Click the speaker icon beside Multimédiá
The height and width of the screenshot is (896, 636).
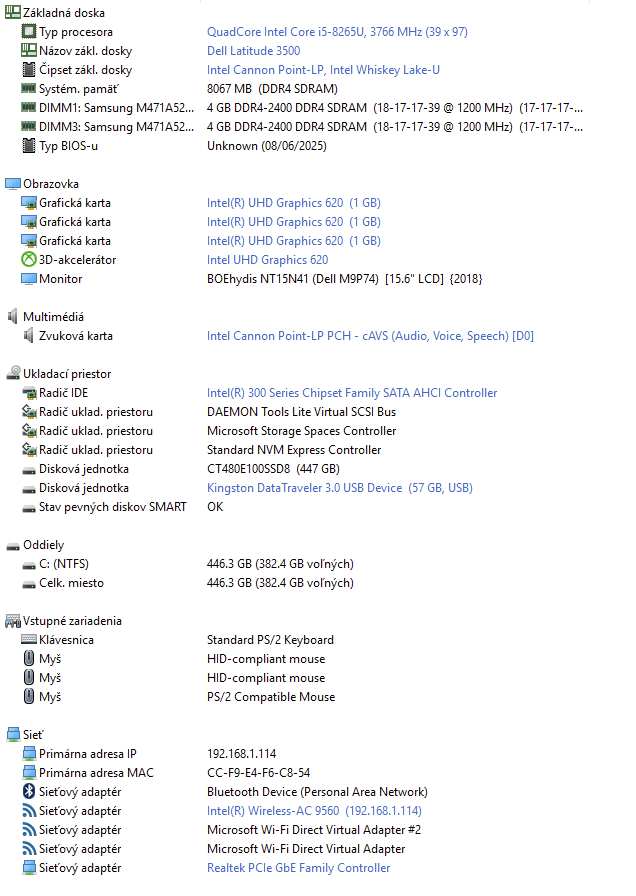[x=13, y=316]
